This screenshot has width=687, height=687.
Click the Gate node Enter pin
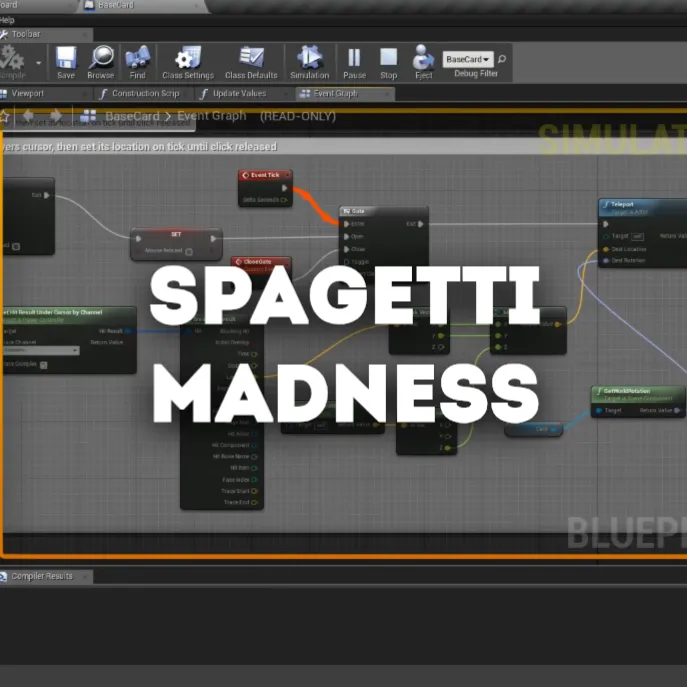[x=347, y=224]
